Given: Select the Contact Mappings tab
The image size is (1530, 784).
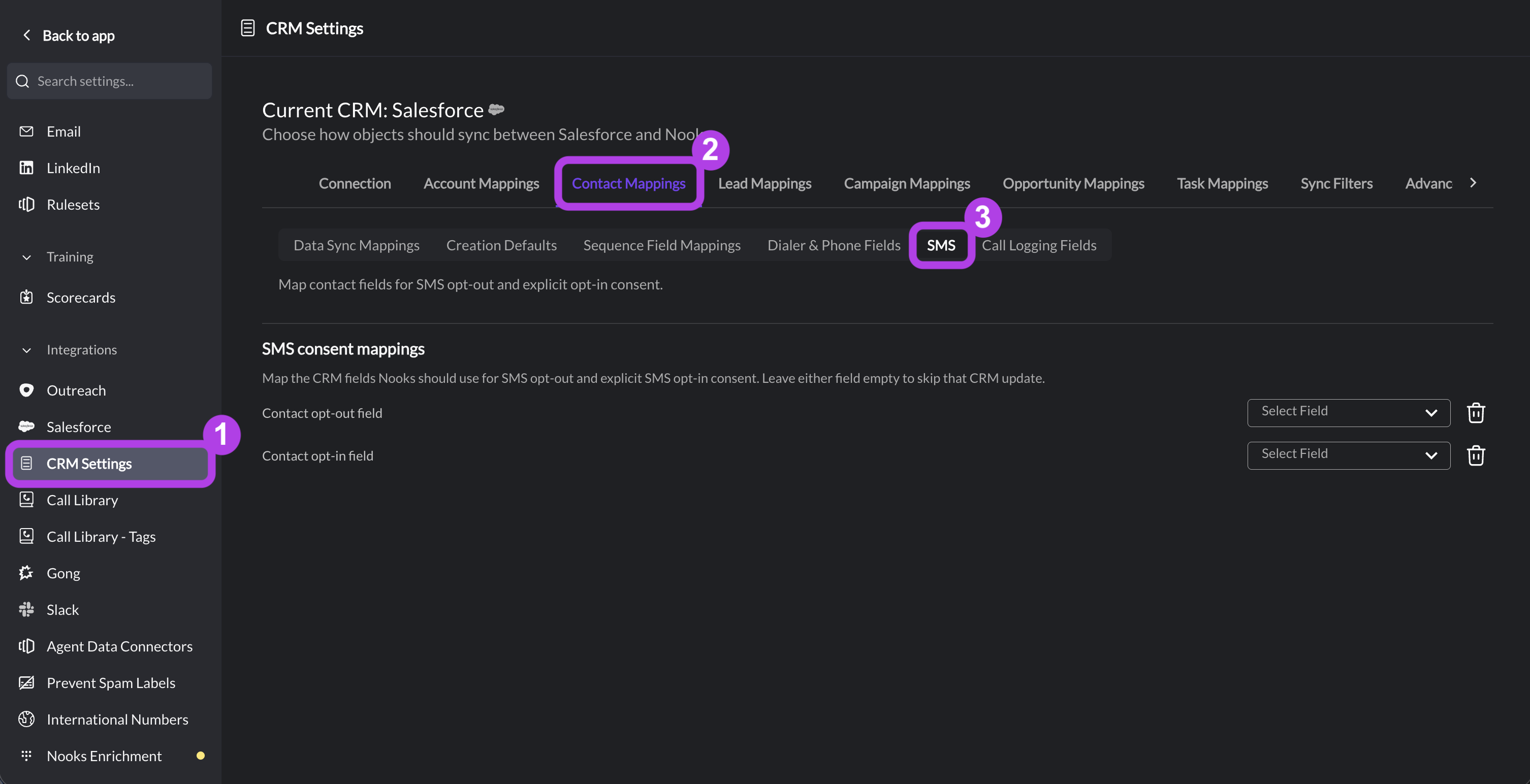Looking at the screenshot, I should coord(628,183).
